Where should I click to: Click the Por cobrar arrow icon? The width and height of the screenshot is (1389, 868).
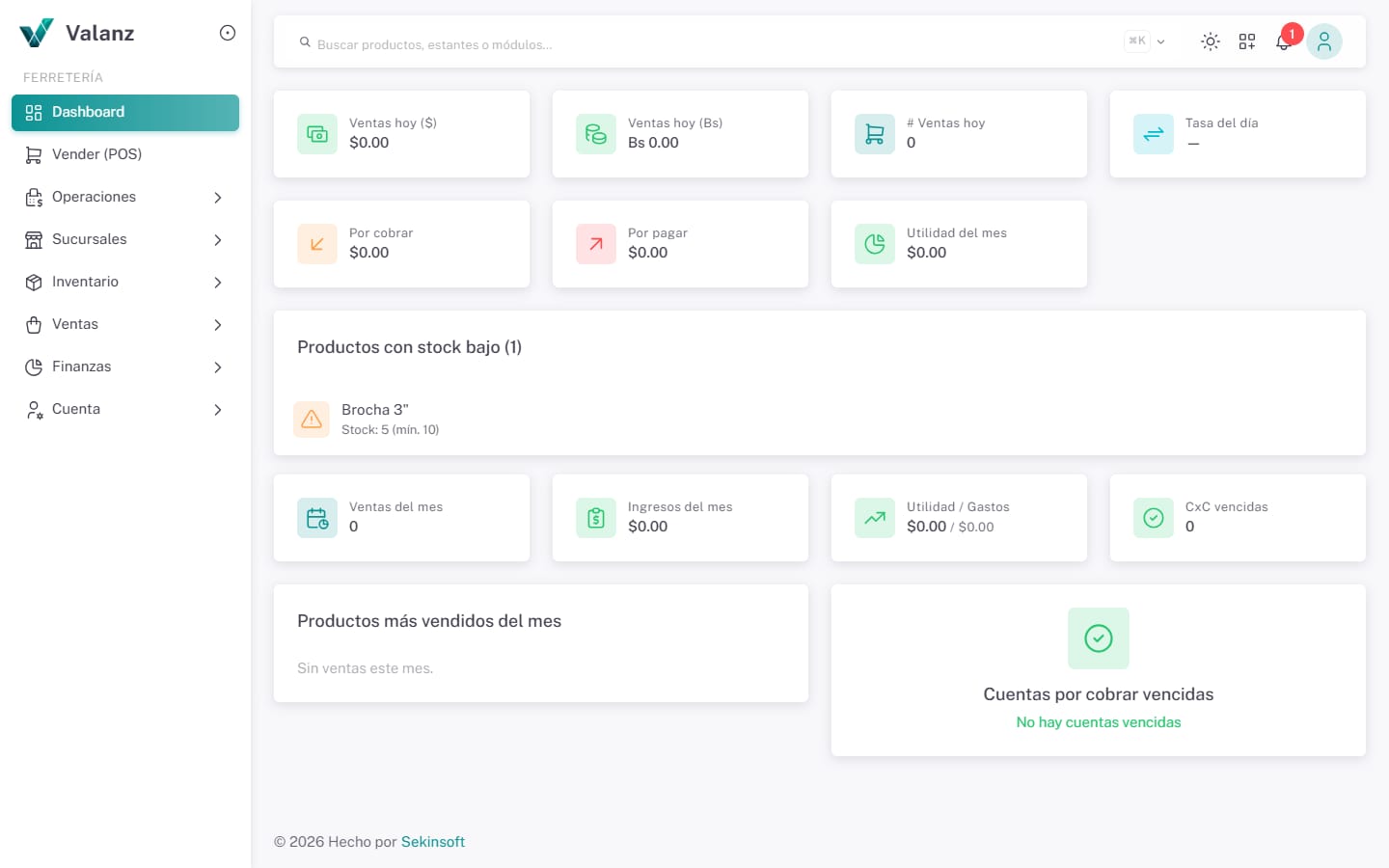coord(317,244)
